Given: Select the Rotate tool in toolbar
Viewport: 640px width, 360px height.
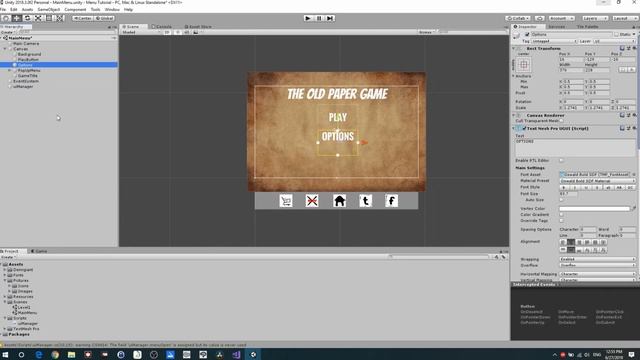Looking at the screenshot, I should tap(27, 18).
